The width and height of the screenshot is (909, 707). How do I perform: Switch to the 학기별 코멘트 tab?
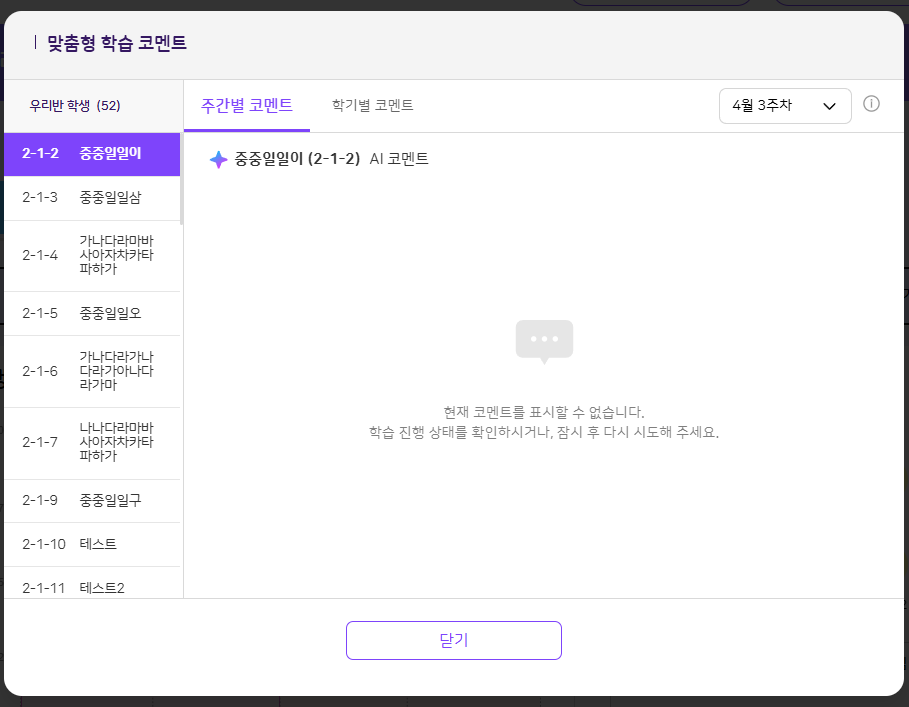point(372,105)
